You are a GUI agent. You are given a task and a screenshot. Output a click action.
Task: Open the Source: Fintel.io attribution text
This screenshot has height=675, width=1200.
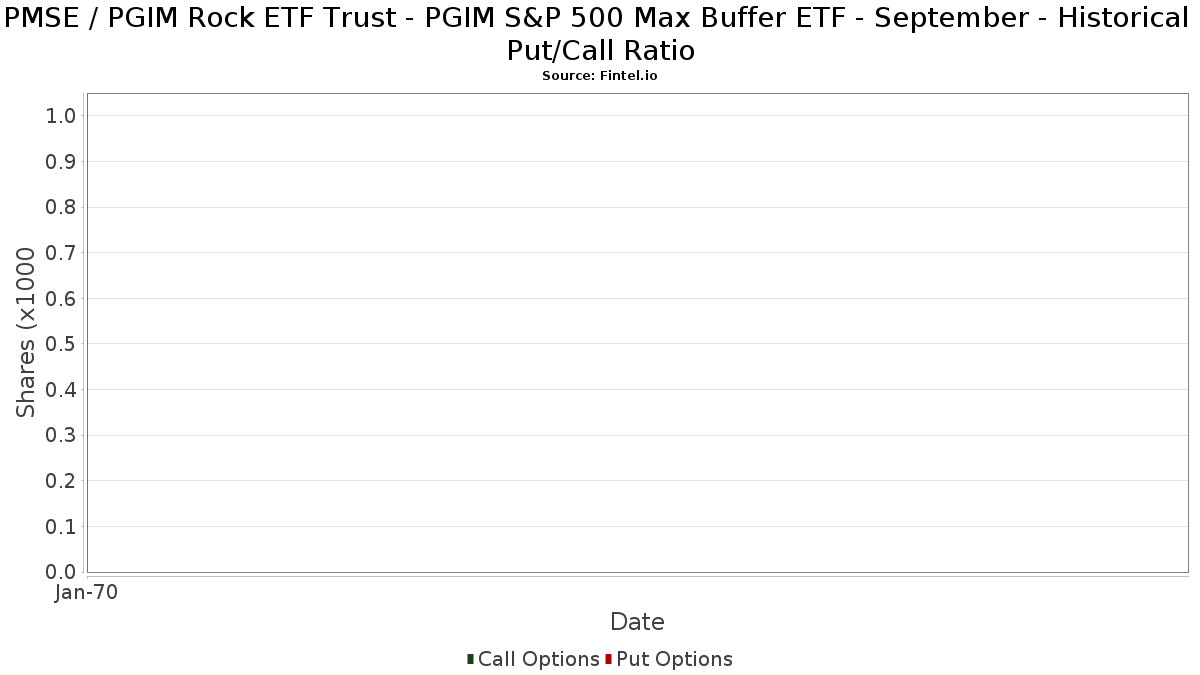coord(600,76)
